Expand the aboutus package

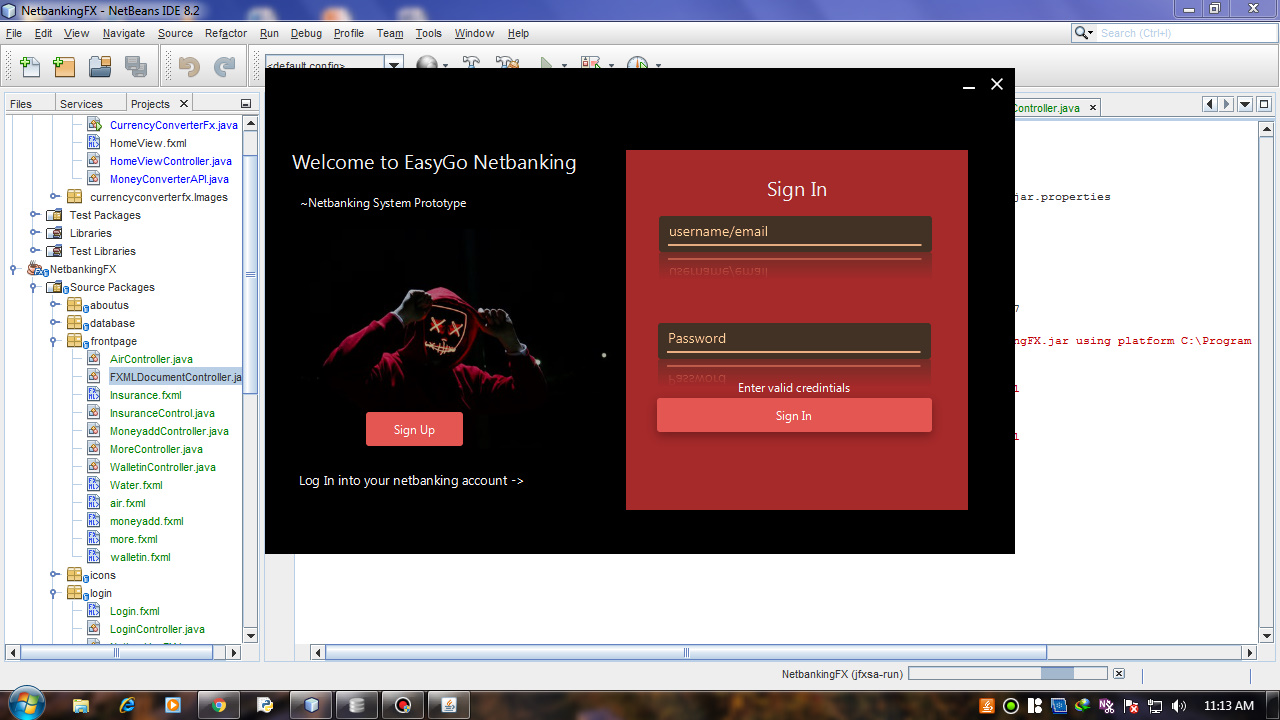[54, 305]
